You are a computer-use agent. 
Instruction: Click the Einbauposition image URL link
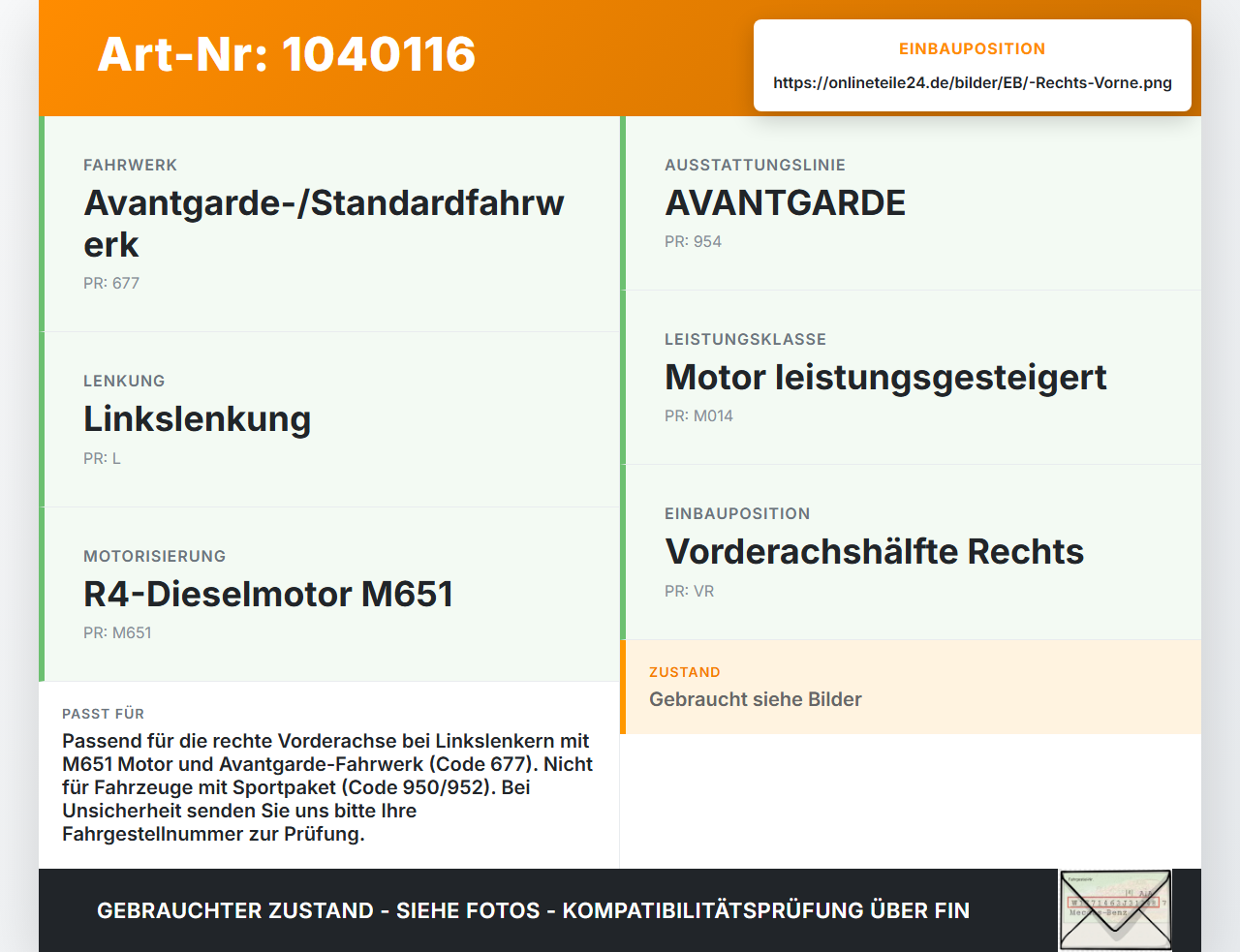[973, 82]
